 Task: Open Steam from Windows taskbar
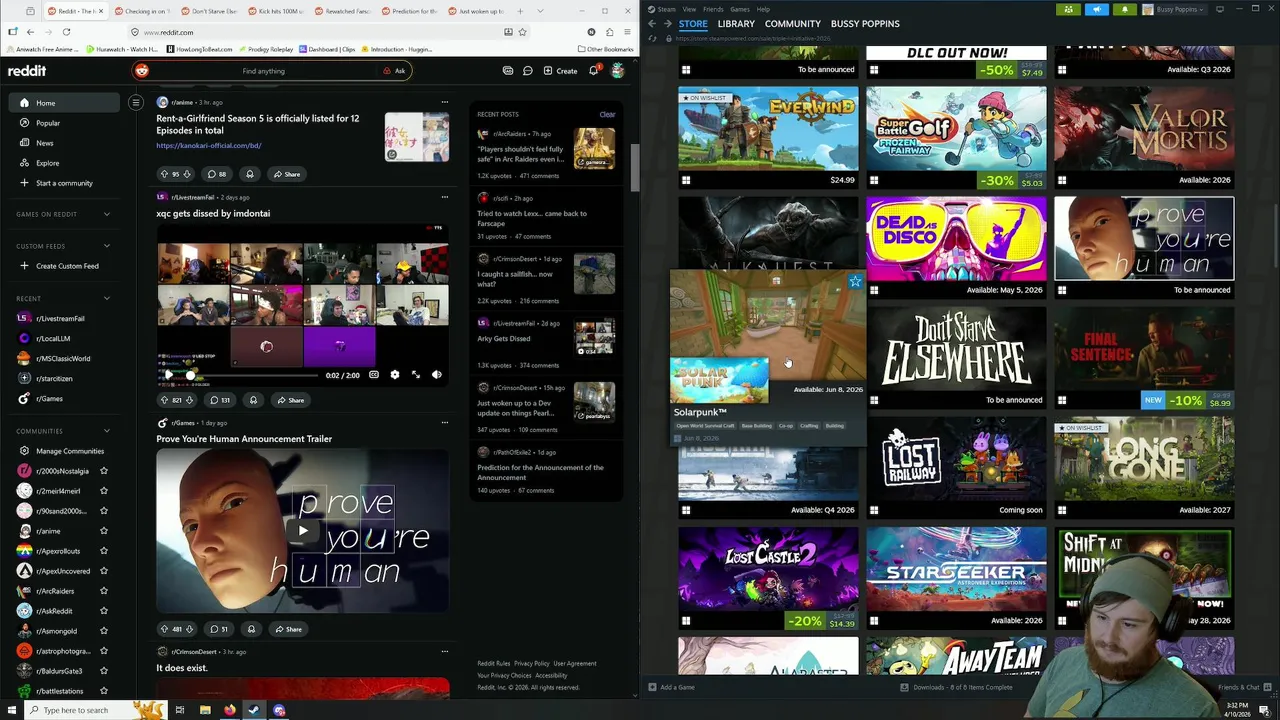pos(254,710)
